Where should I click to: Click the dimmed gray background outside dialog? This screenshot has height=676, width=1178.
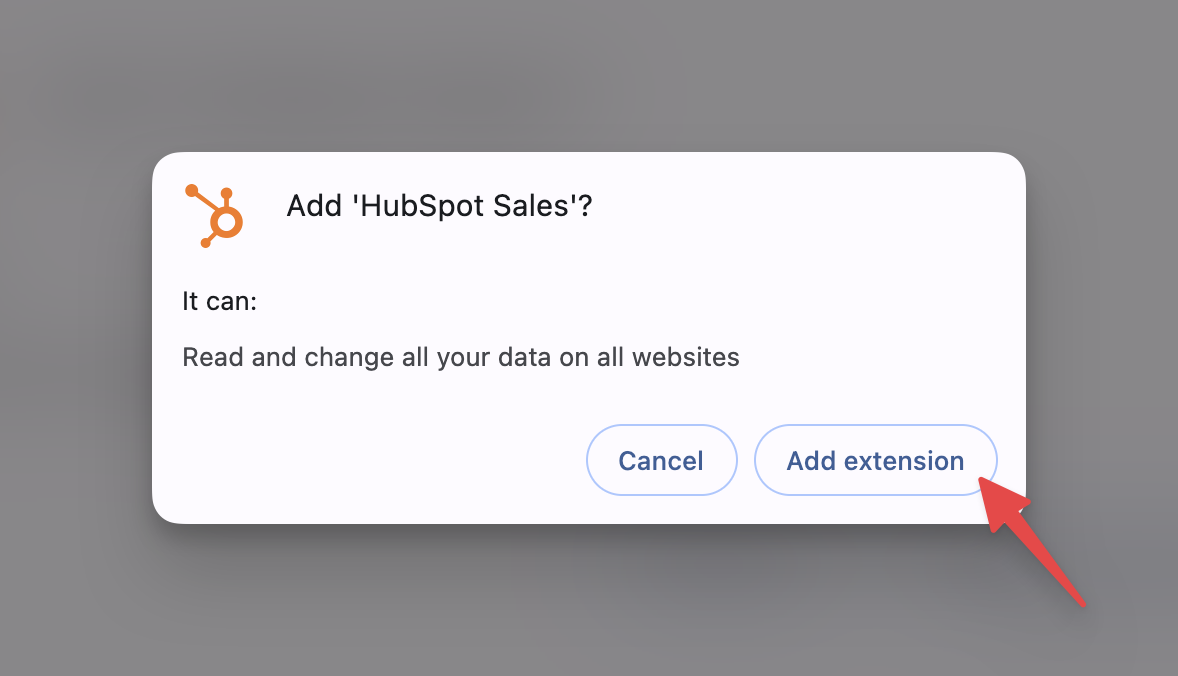(x=589, y=75)
